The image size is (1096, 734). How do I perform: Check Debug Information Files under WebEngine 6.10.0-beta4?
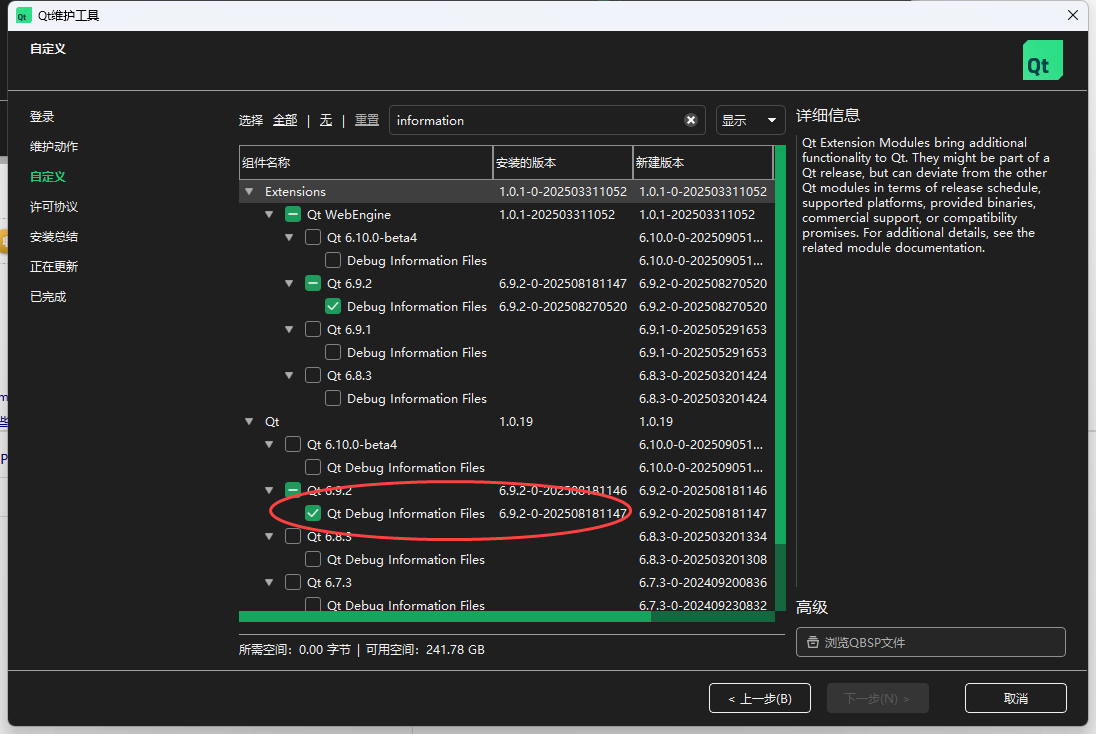[333, 261]
